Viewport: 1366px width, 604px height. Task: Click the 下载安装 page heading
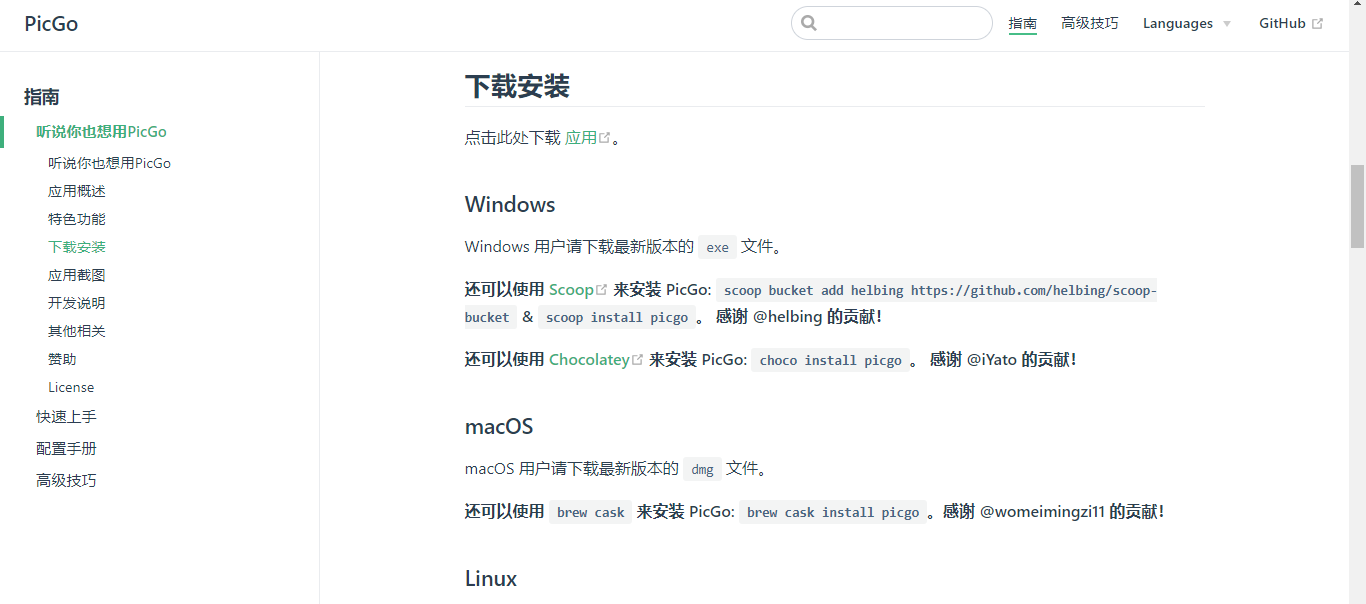(x=517, y=86)
